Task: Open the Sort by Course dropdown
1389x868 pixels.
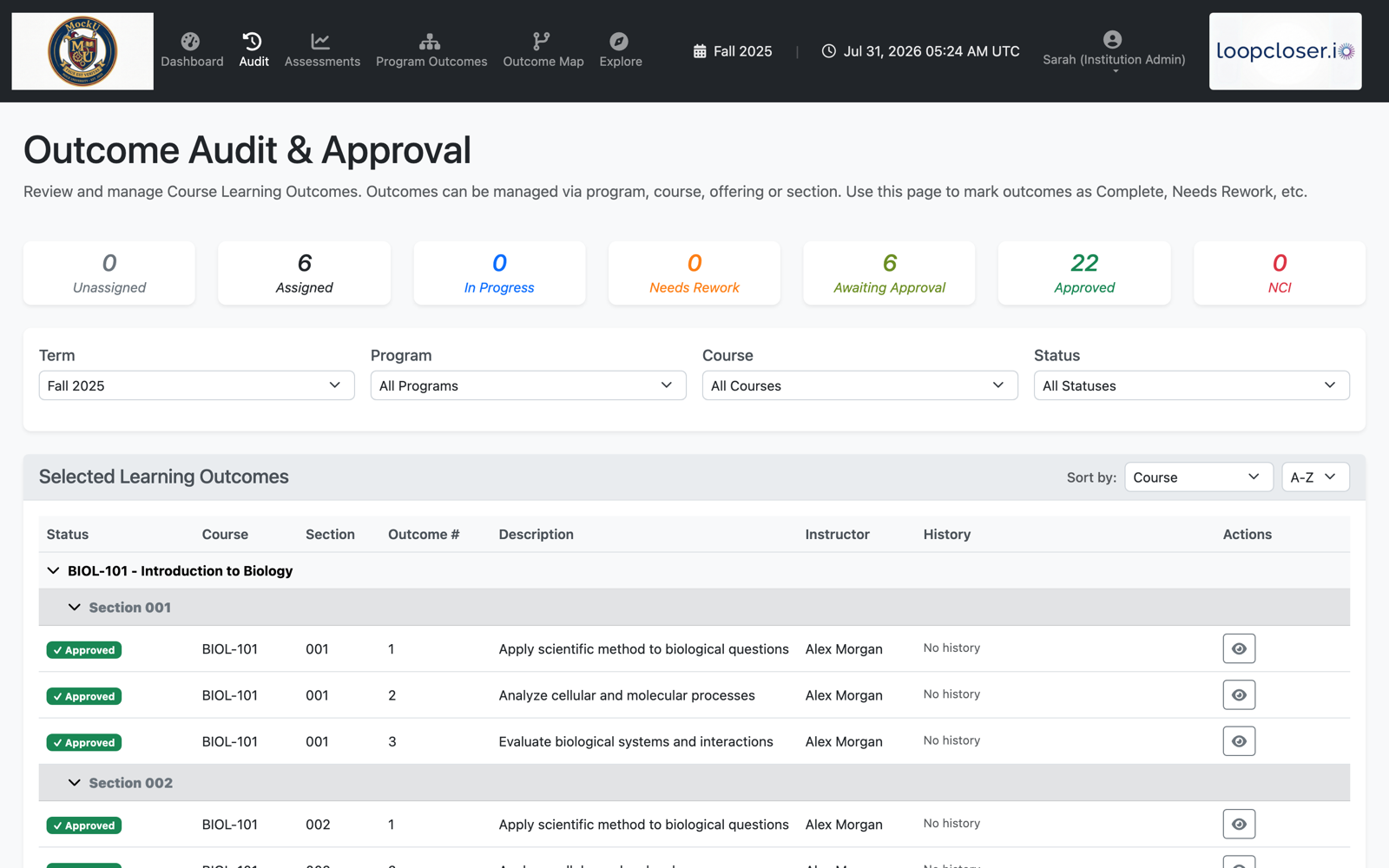Action: 1199,477
